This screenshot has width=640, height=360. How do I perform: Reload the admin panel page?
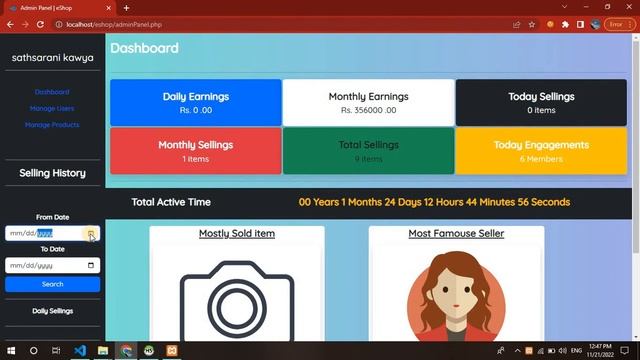pyautogui.click(x=40, y=24)
